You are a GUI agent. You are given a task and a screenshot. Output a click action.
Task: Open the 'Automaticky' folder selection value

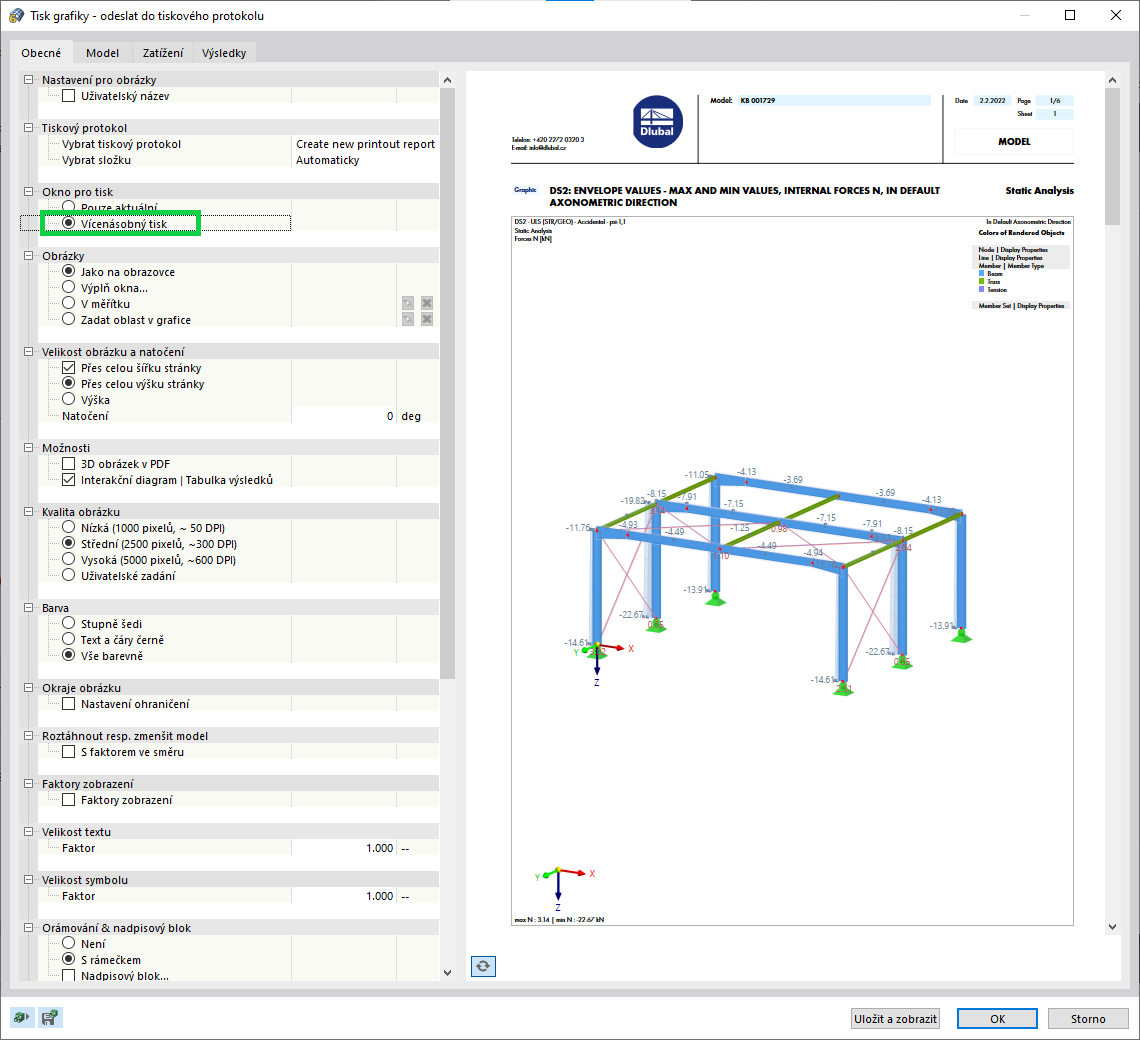coord(365,160)
